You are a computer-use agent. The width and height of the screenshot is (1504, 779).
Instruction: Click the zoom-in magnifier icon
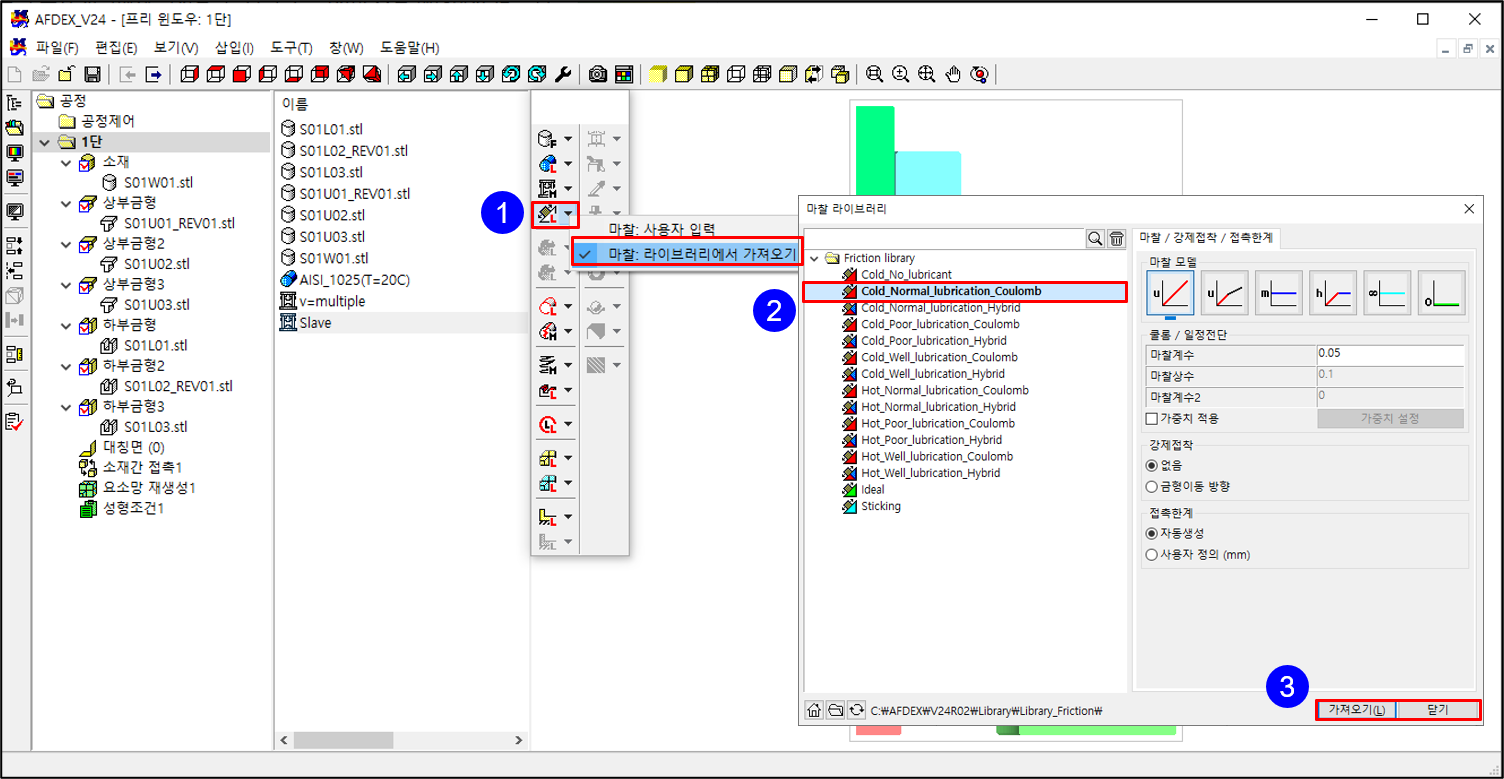point(901,74)
